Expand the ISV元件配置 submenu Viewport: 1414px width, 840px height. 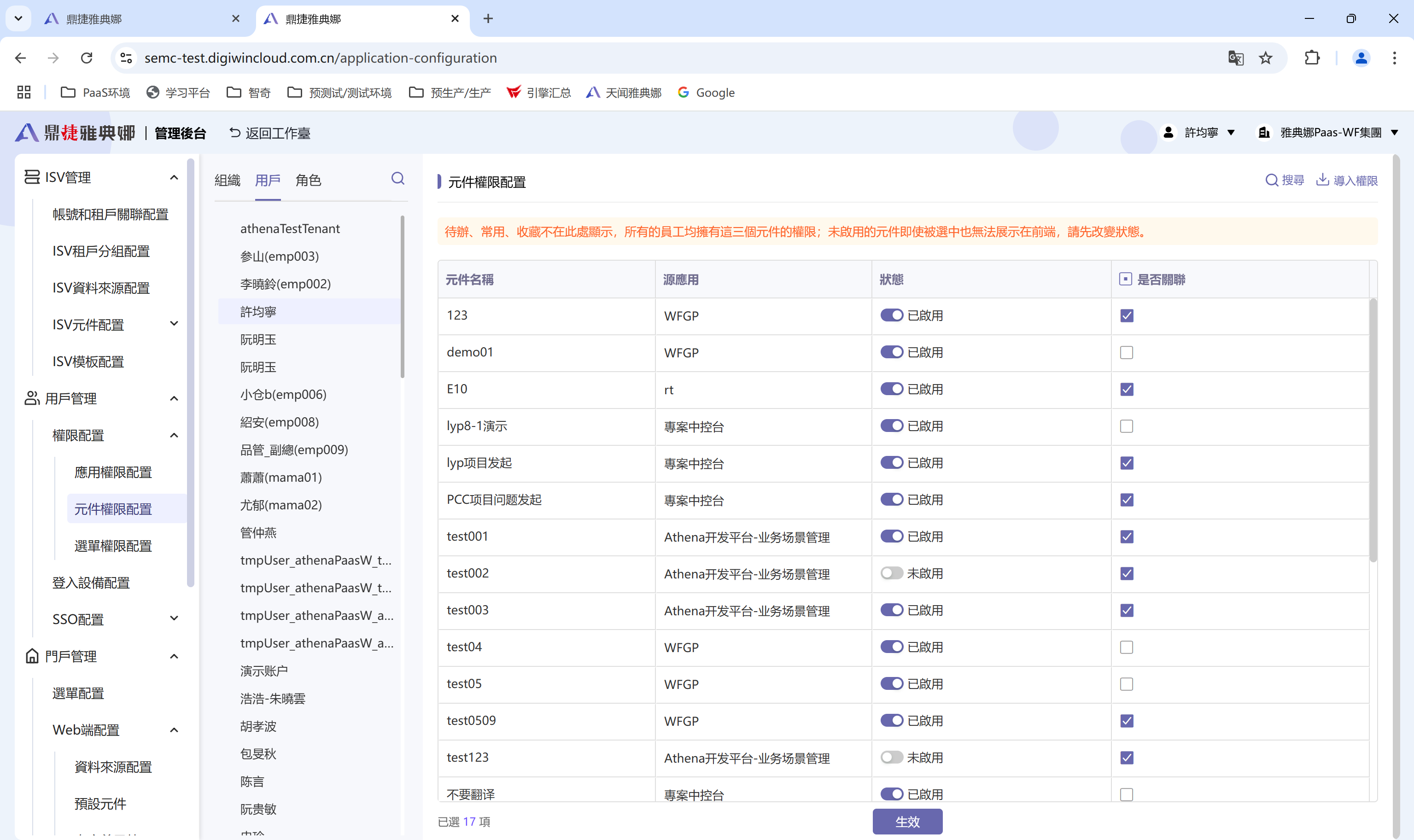pos(174,324)
